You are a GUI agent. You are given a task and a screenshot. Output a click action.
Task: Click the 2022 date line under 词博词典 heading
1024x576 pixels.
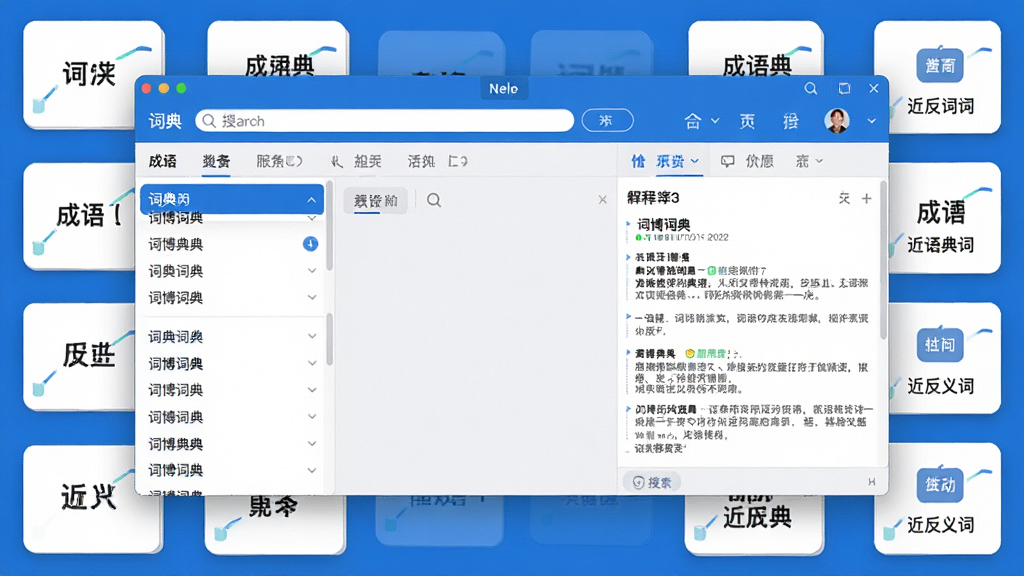click(682, 237)
